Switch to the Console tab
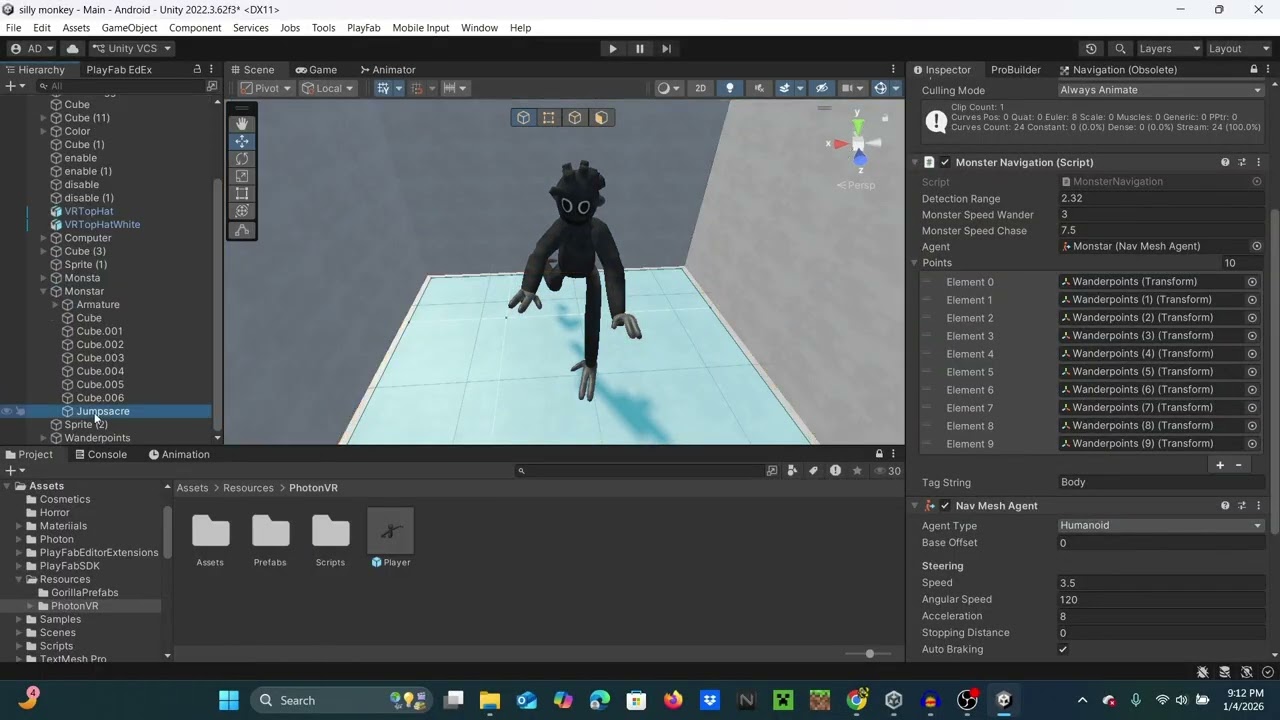 pos(99,455)
